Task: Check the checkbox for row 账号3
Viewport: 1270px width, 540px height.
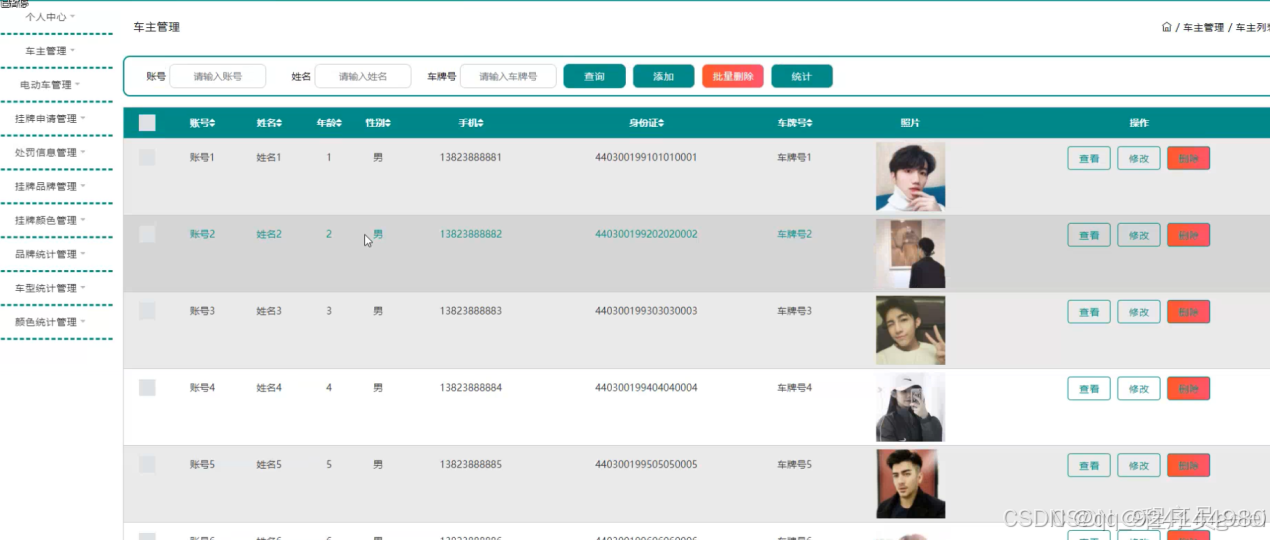Action: point(147,311)
